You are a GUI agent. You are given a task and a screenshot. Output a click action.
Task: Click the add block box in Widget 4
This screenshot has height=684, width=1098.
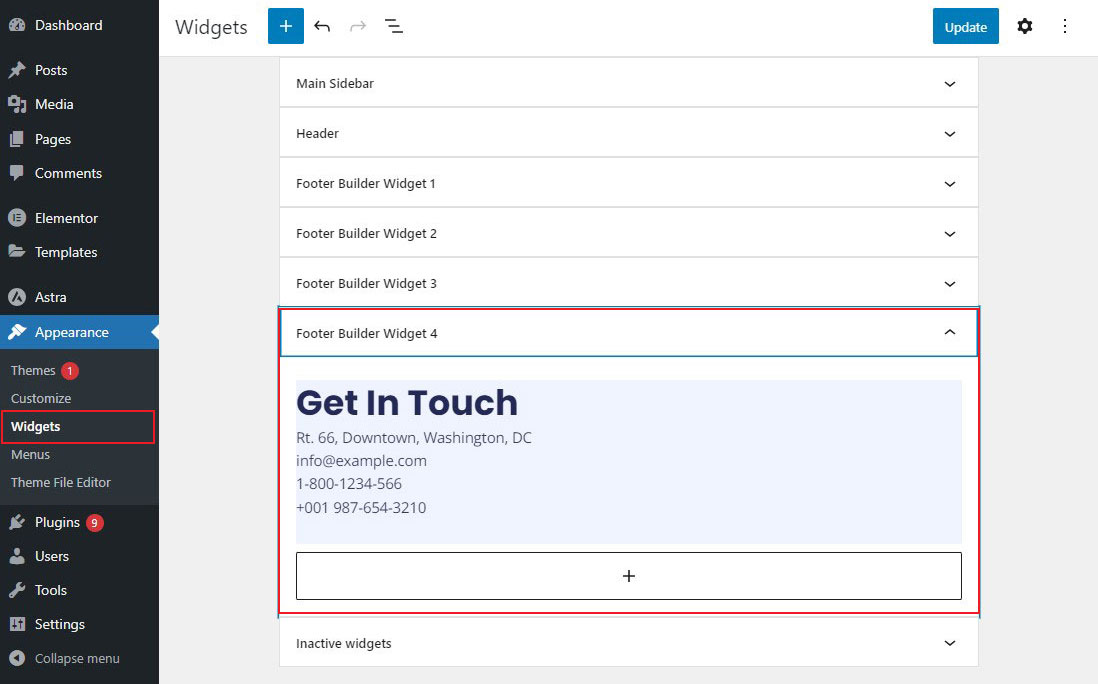(x=628, y=575)
